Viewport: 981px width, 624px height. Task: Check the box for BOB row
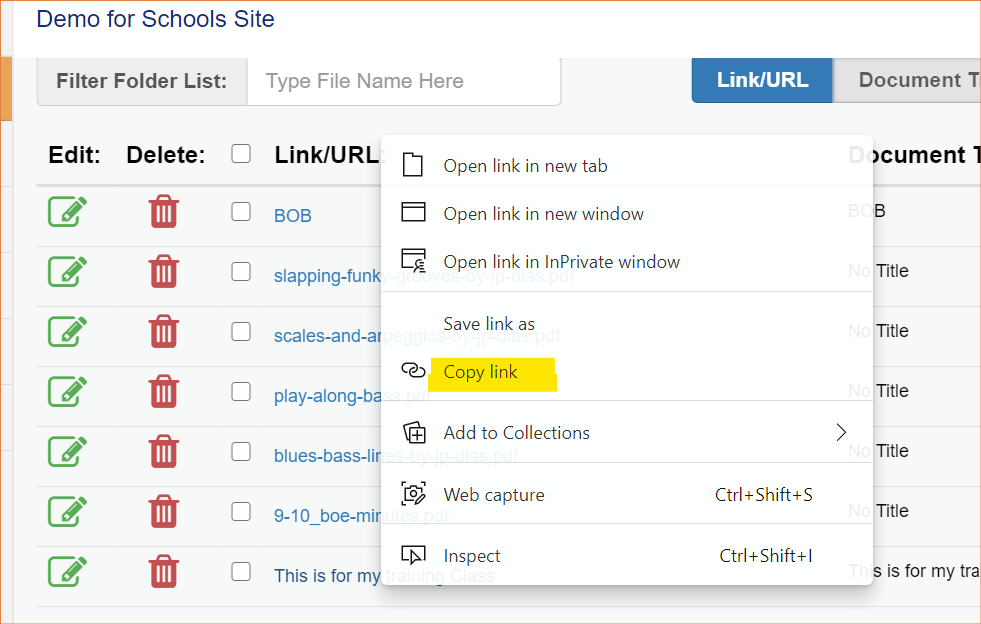pyautogui.click(x=241, y=212)
